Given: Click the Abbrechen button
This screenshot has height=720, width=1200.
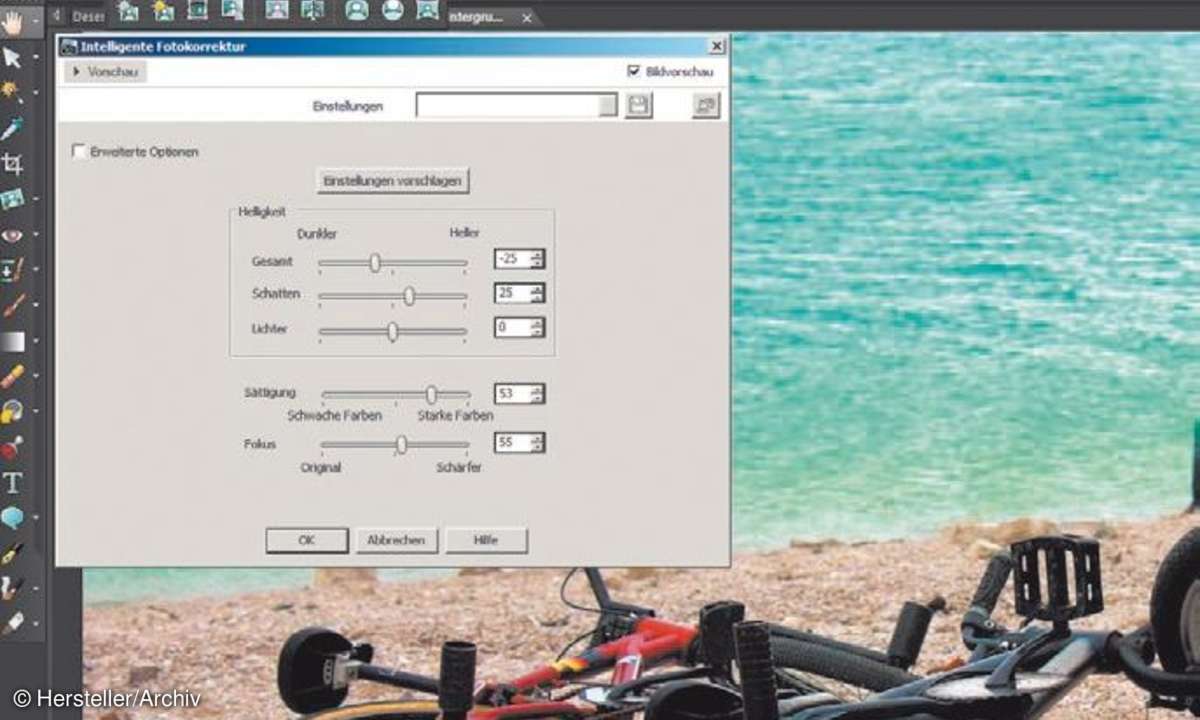Looking at the screenshot, I should pyautogui.click(x=396, y=540).
